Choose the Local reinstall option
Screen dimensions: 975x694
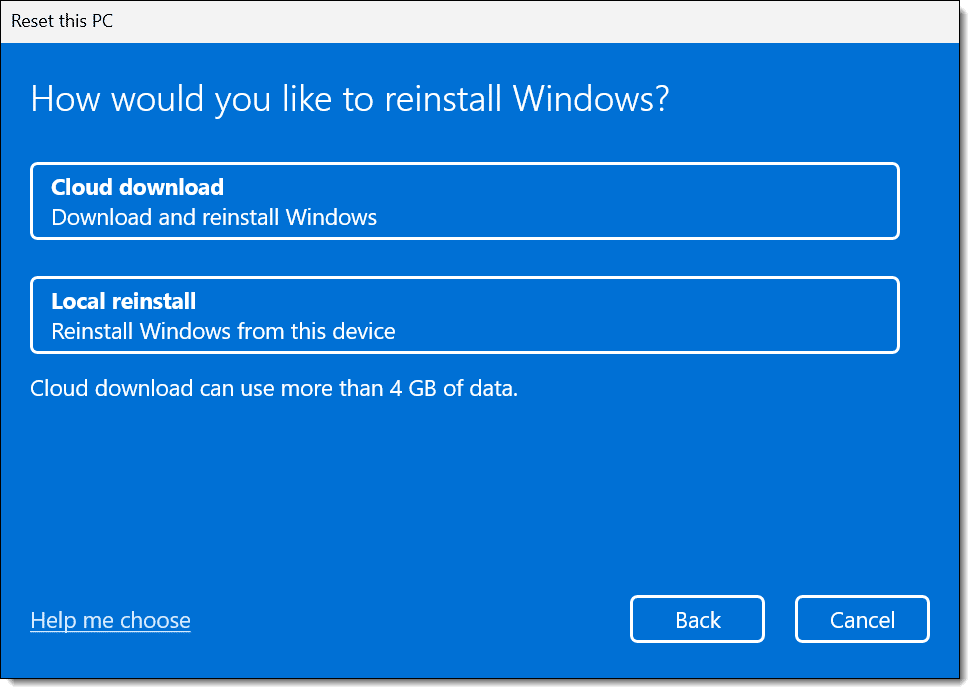(464, 315)
